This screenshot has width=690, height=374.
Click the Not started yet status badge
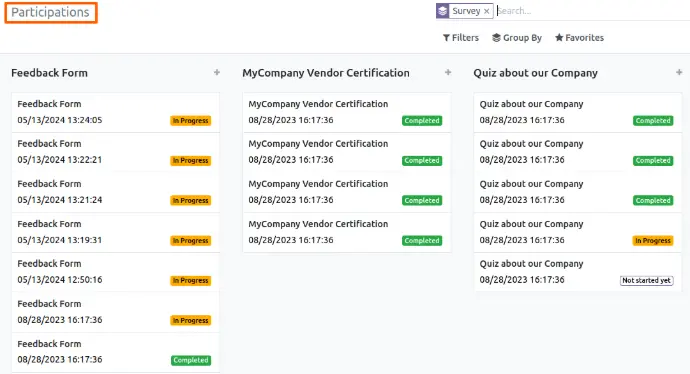point(646,281)
